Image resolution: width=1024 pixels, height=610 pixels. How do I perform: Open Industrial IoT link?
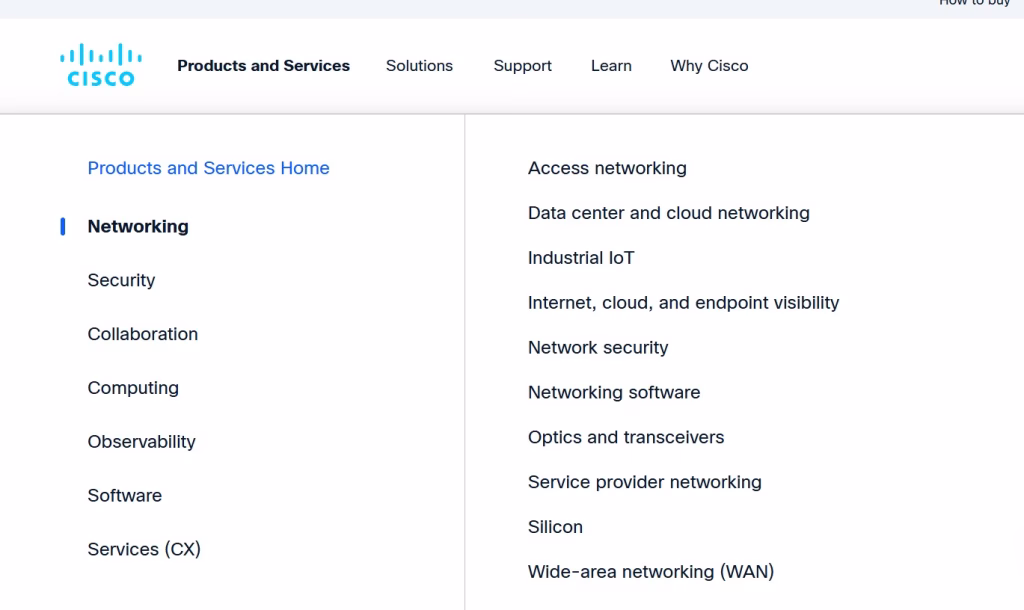click(x=581, y=258)
